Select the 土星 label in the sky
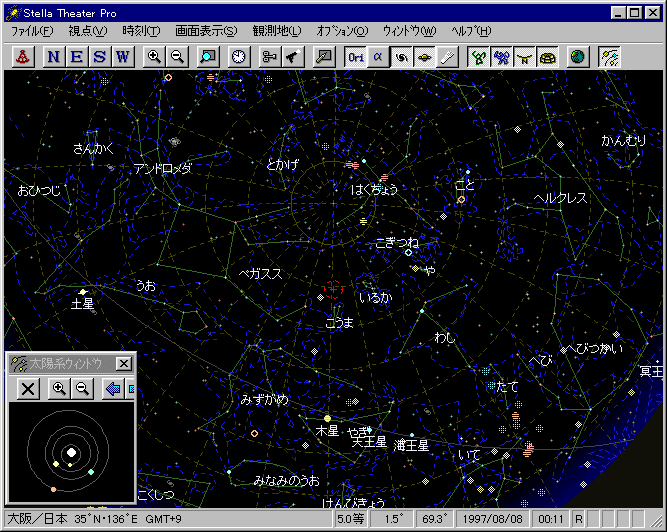This screenshot has width=667, height=532. coord(82,304)
